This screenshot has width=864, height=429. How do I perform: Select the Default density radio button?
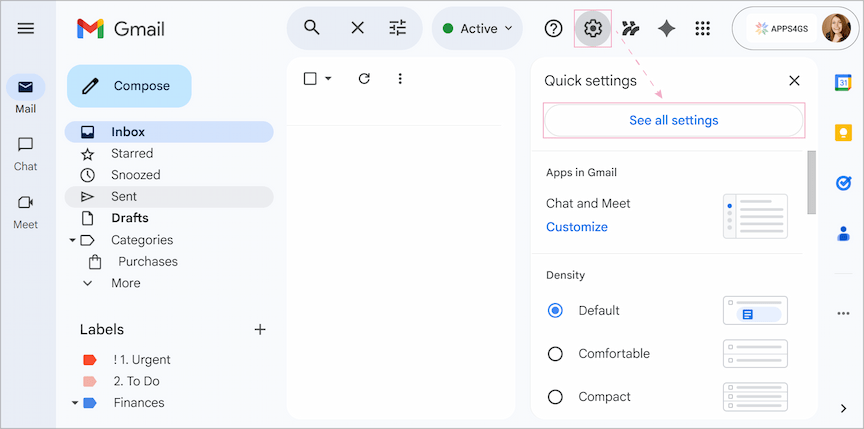click(555, 311)
